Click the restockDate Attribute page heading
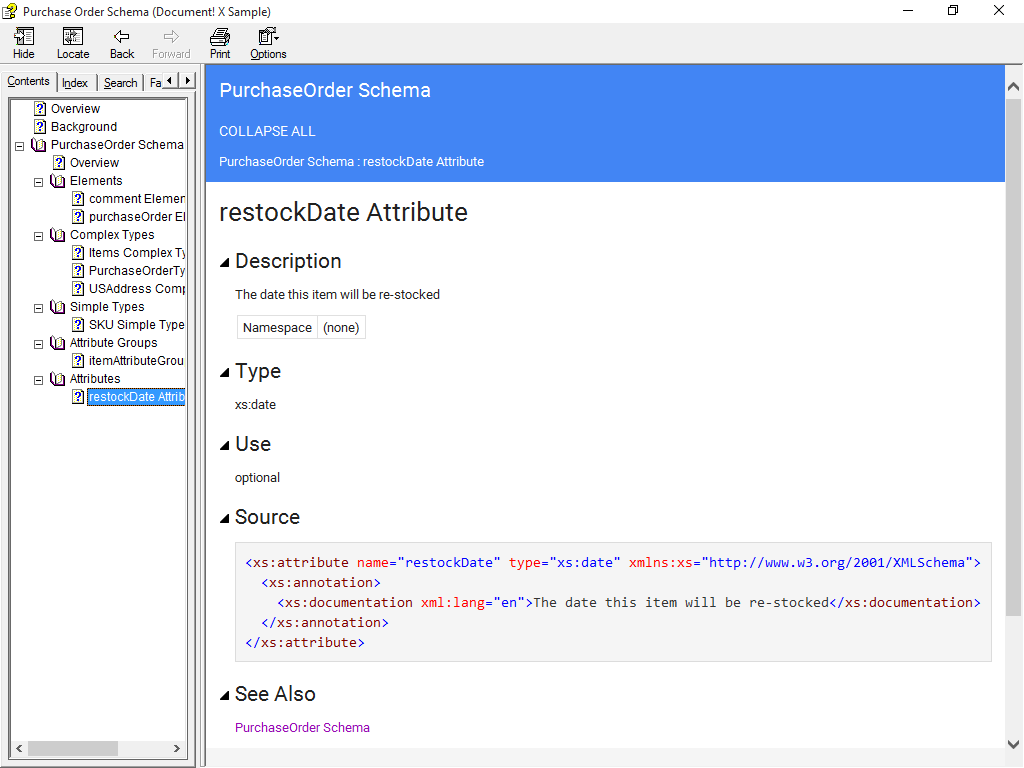The image size is (1024, 768). [344, 212]
